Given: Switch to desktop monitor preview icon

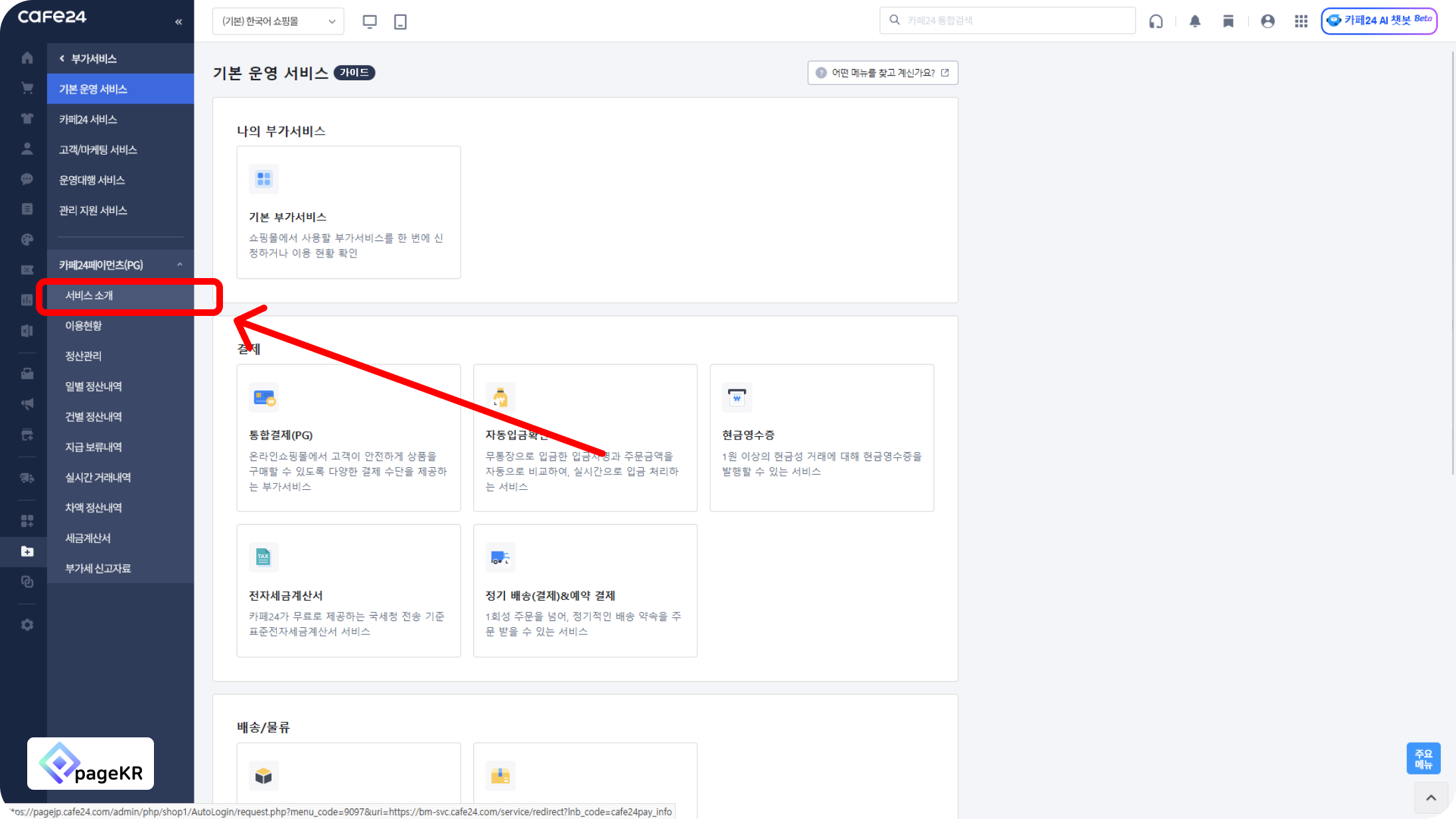Looking at the screenshot, I should point(370,21).
